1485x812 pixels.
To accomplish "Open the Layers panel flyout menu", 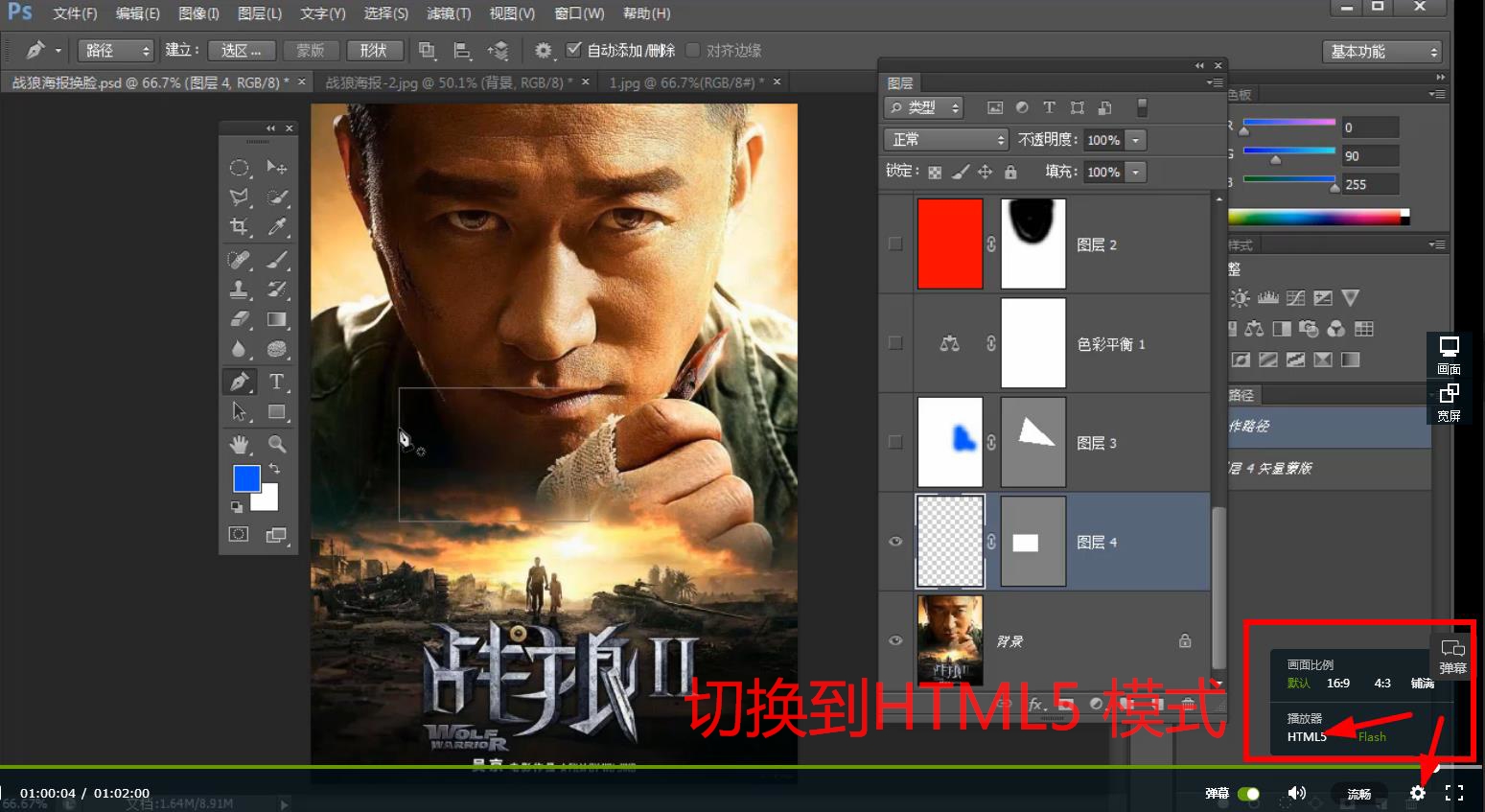I will click(x=1215, y=83).
